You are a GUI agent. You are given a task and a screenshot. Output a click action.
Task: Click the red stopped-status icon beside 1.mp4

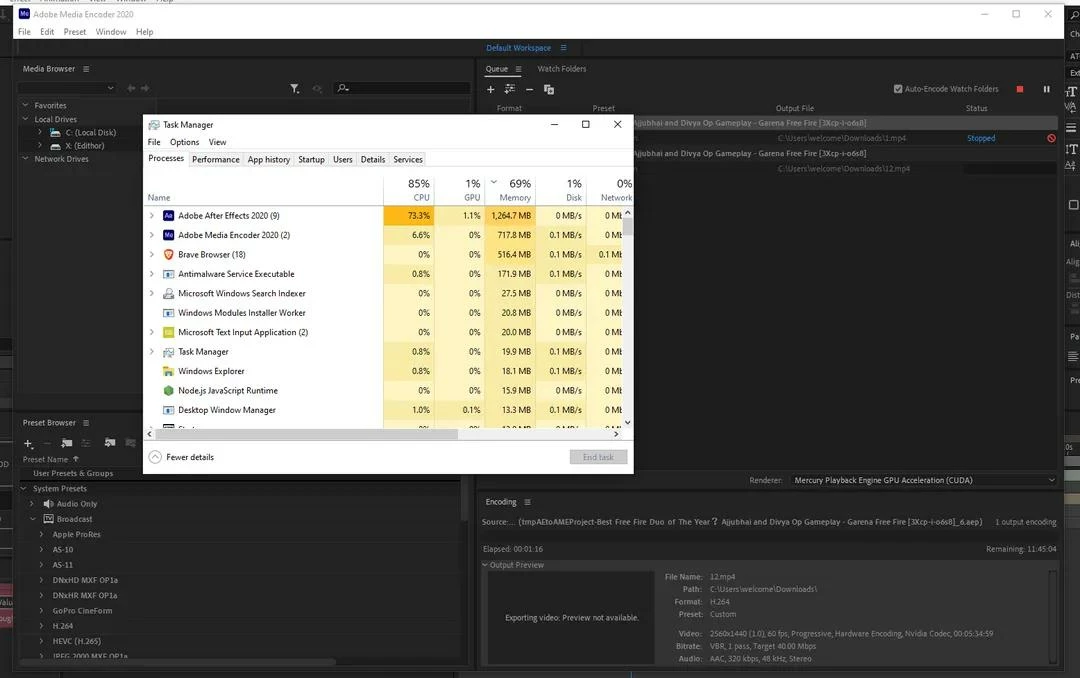point(1051,138)
